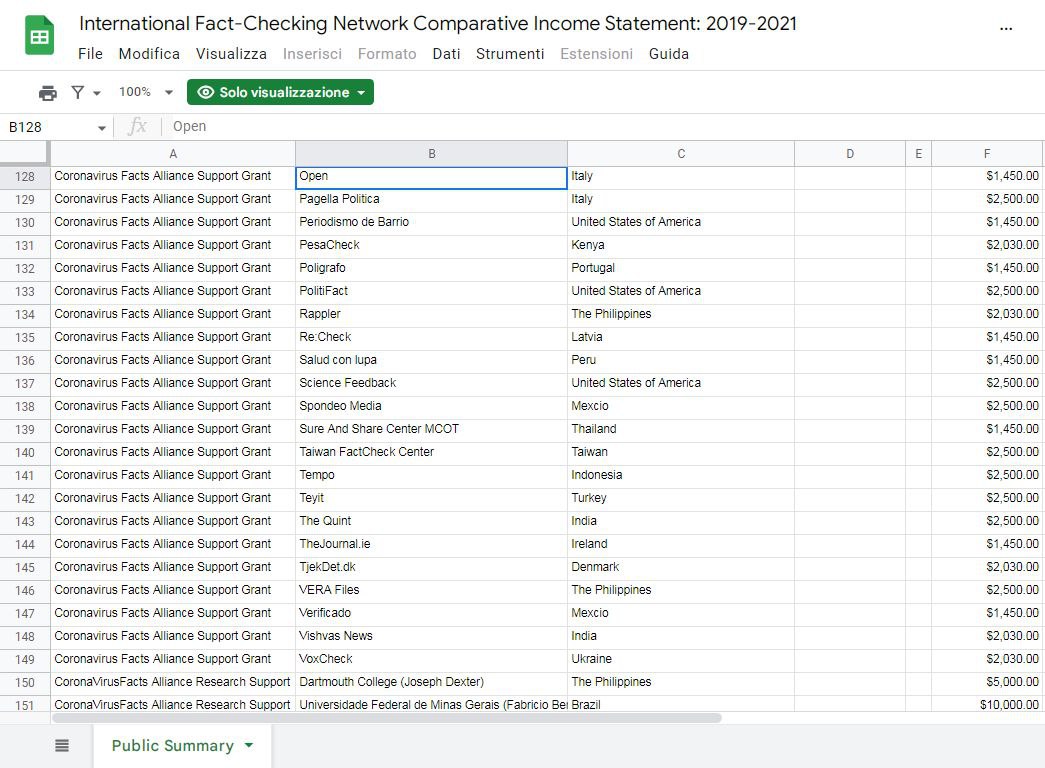Open the all sheets list icon
Image resolution: width=1045 pixels, height=768 pixels.
pyautogui.click(x=62, y=745)
